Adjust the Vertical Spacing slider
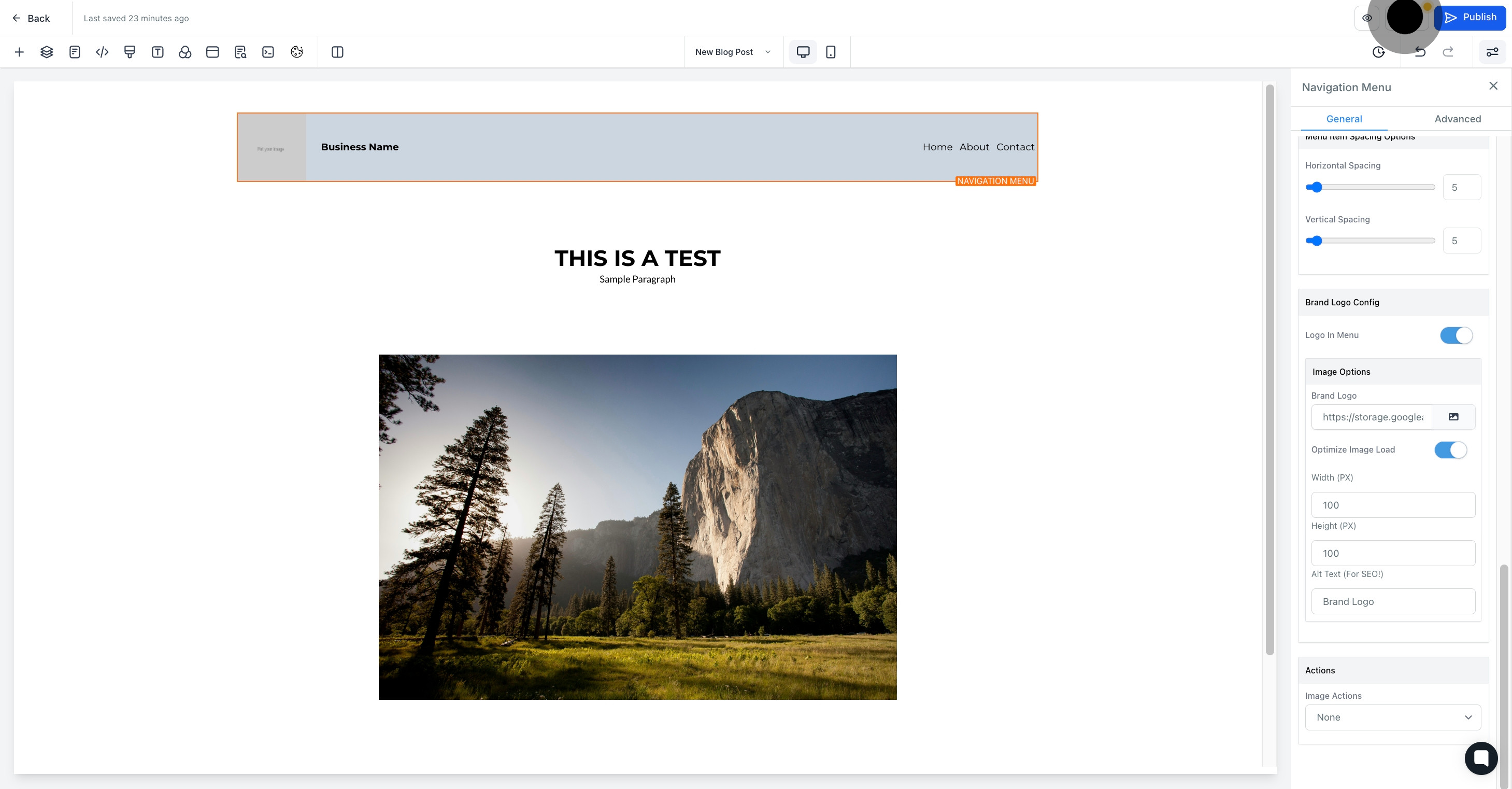The height and width of the screenshot is (789, 1512). [1370, 241]
